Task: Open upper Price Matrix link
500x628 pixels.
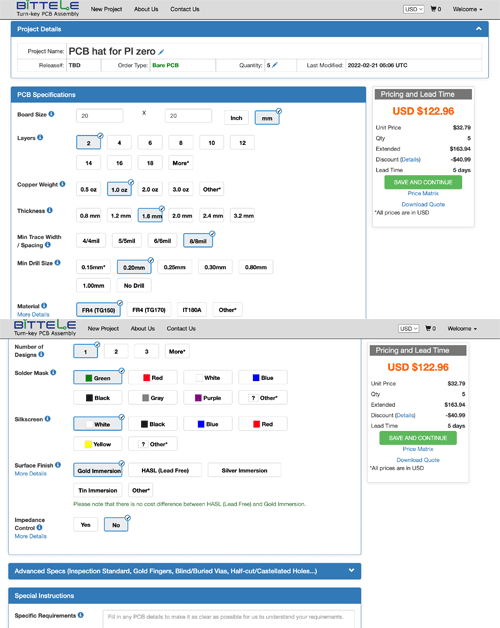Action: (423, 193)
